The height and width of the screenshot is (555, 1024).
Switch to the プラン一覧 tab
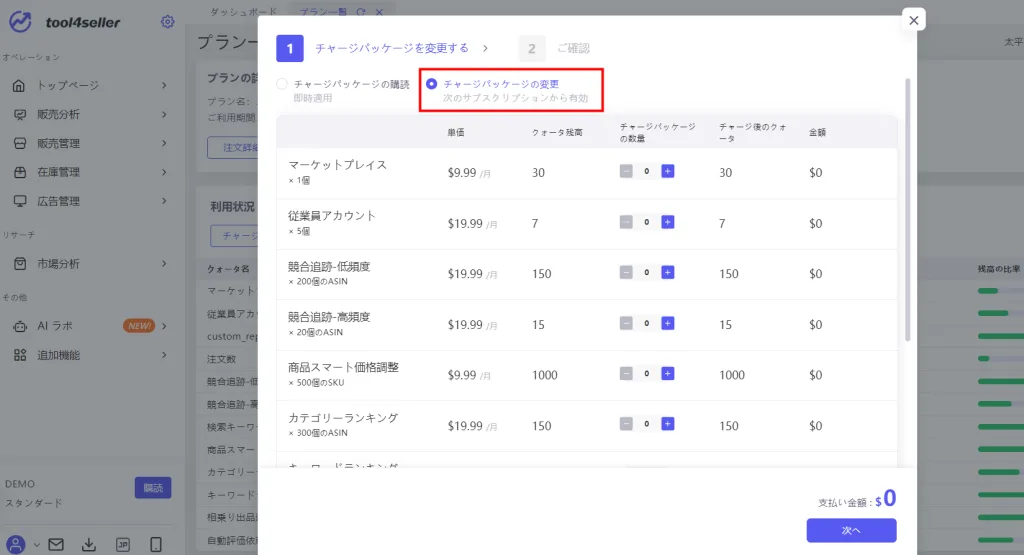pyautogui.click(x=323, y=12)
